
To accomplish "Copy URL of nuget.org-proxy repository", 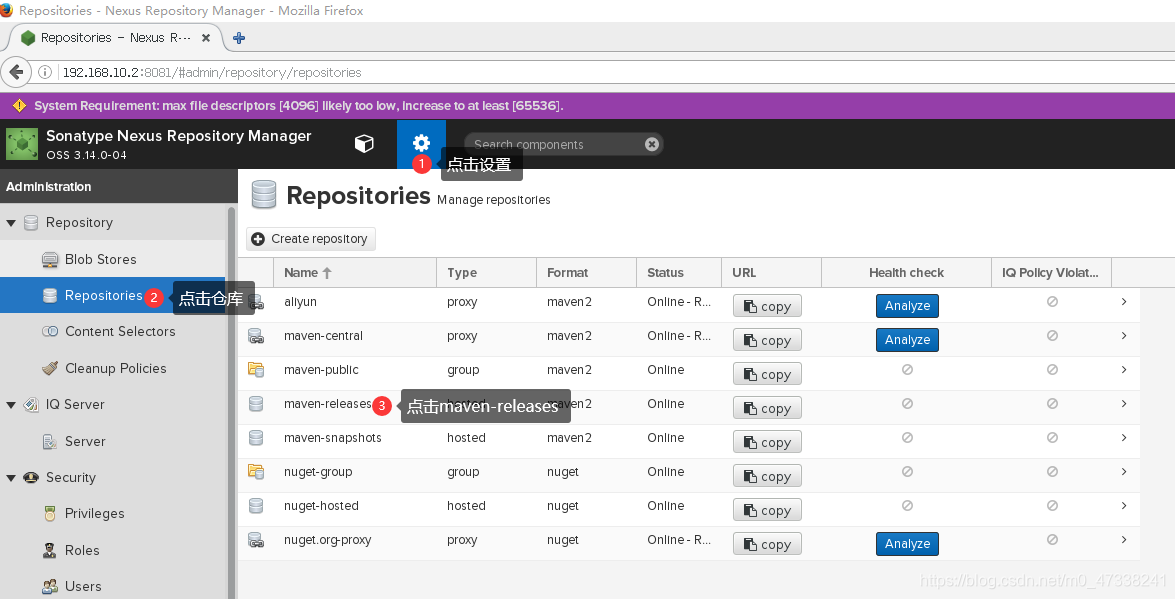I will tap(767, 544).
